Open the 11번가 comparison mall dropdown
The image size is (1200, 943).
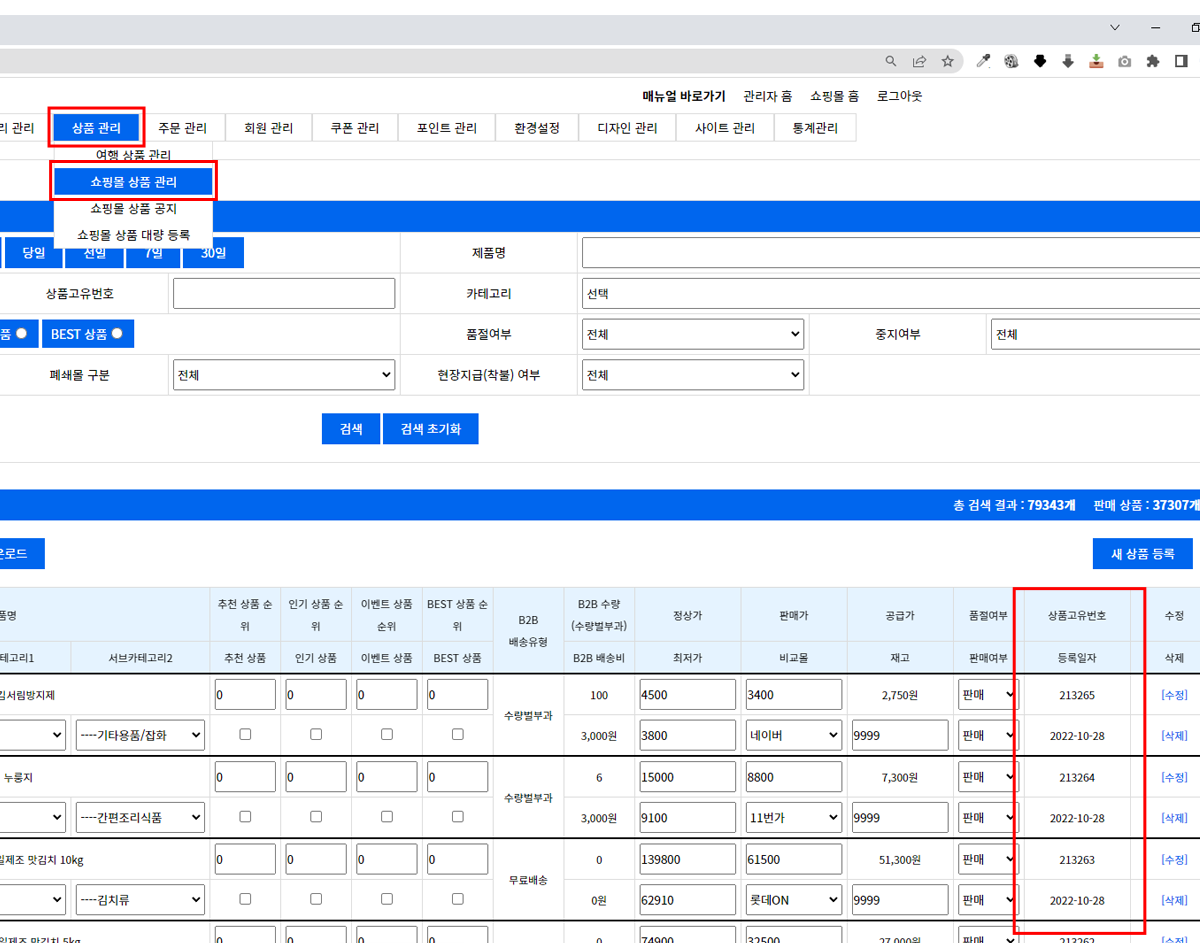click(x=794, y=817)
